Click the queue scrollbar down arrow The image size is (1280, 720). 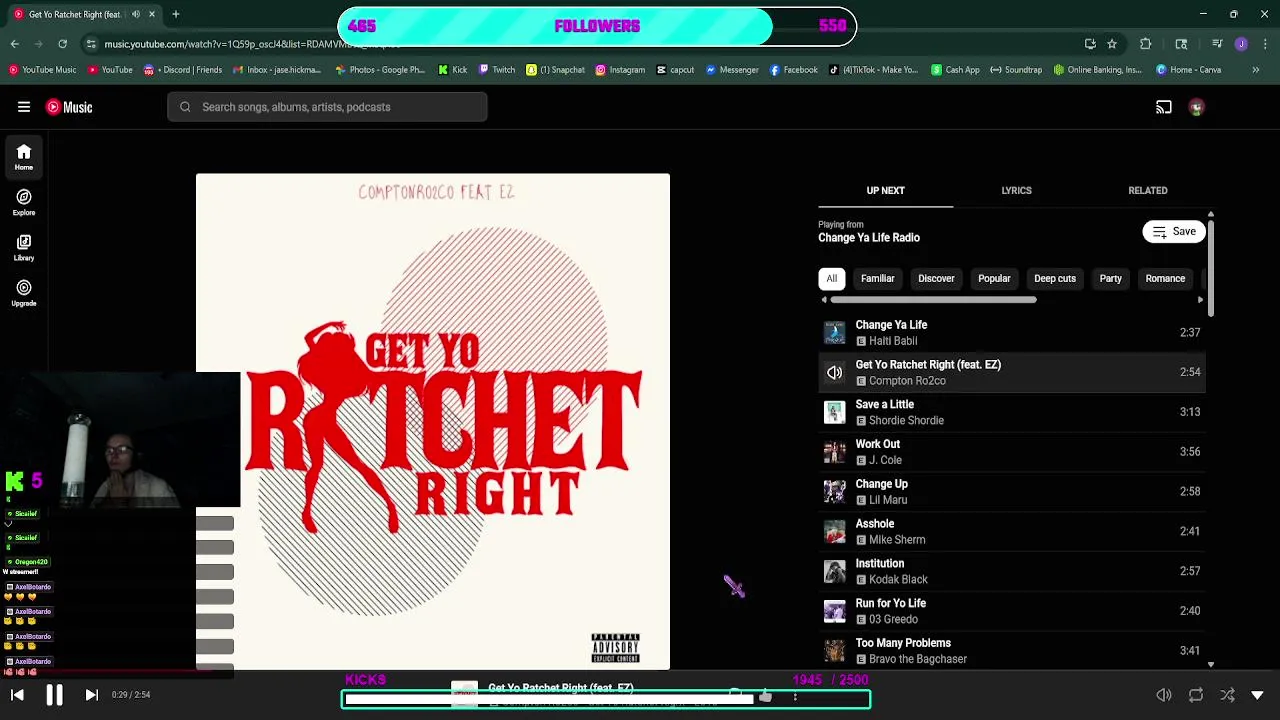tap(1211, 664)
